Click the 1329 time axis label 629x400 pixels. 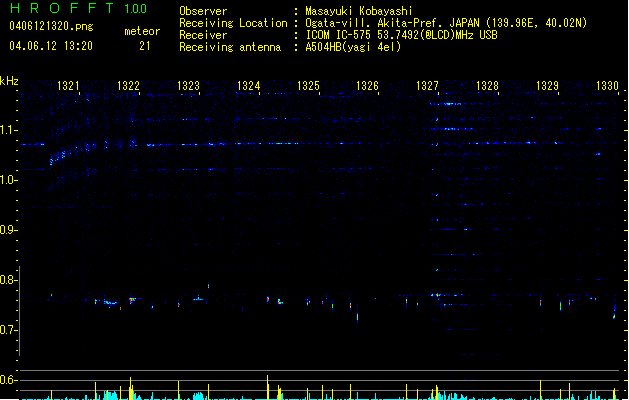click(547, 86)
